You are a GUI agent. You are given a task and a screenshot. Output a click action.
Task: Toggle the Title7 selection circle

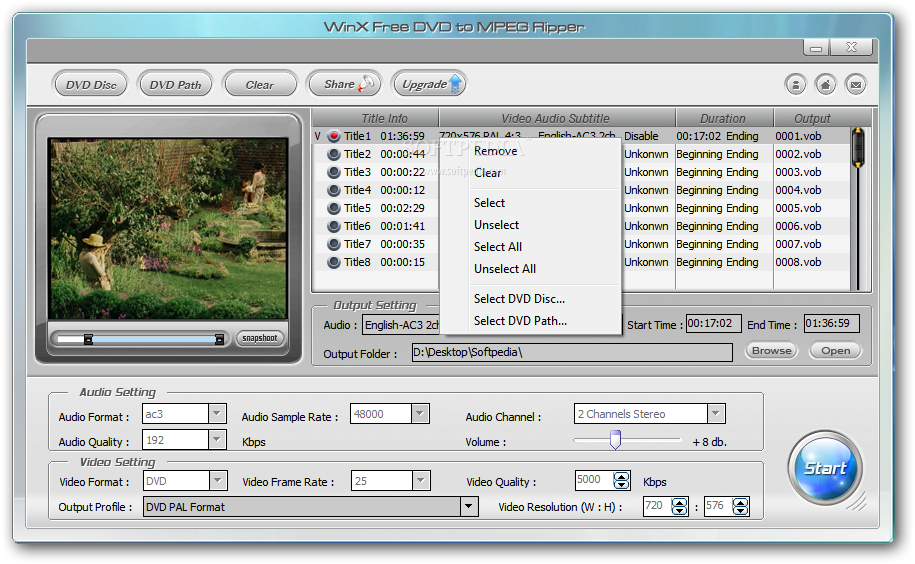(334, 244)
